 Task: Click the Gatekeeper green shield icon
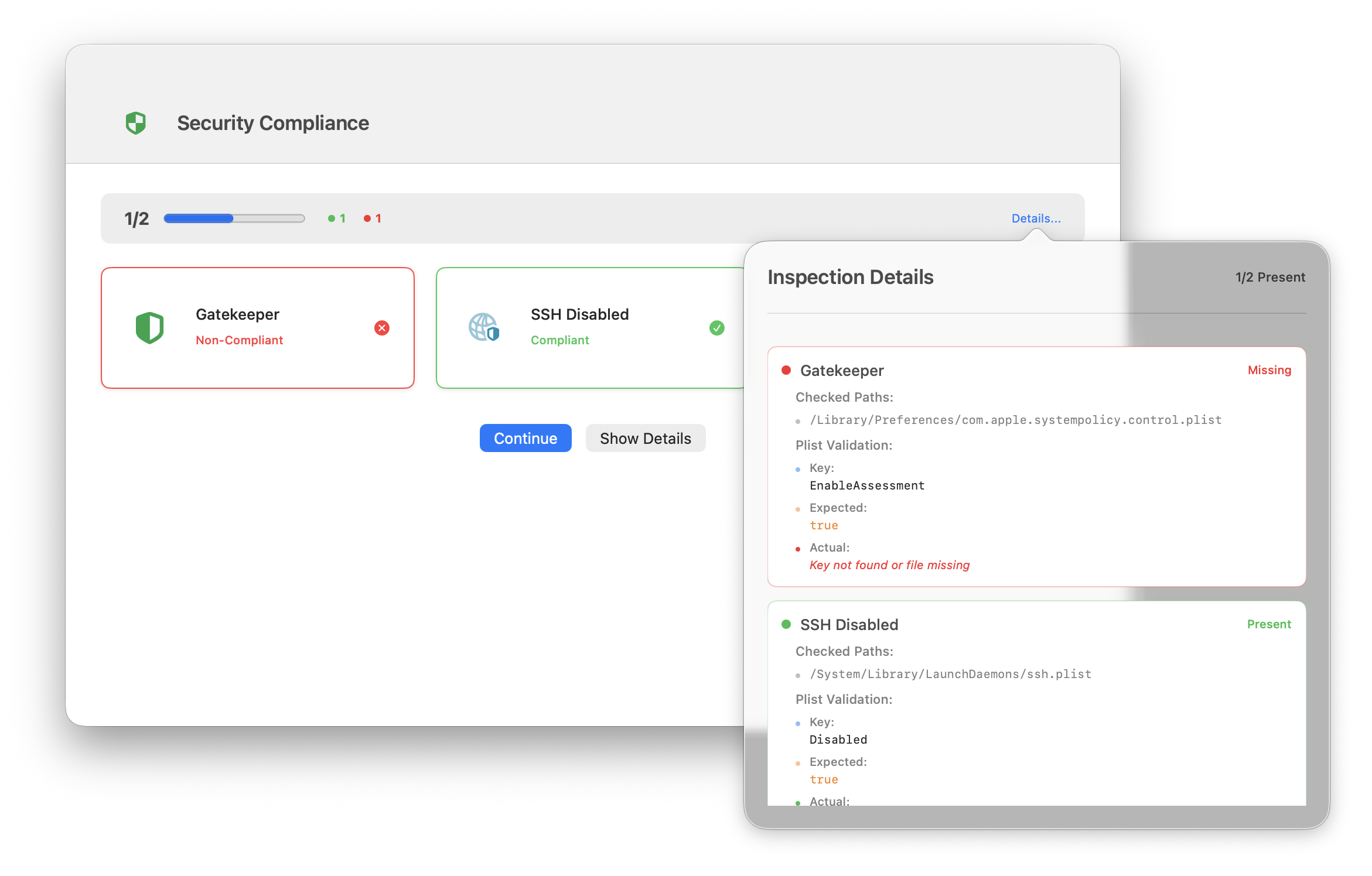tap(149, 327)
